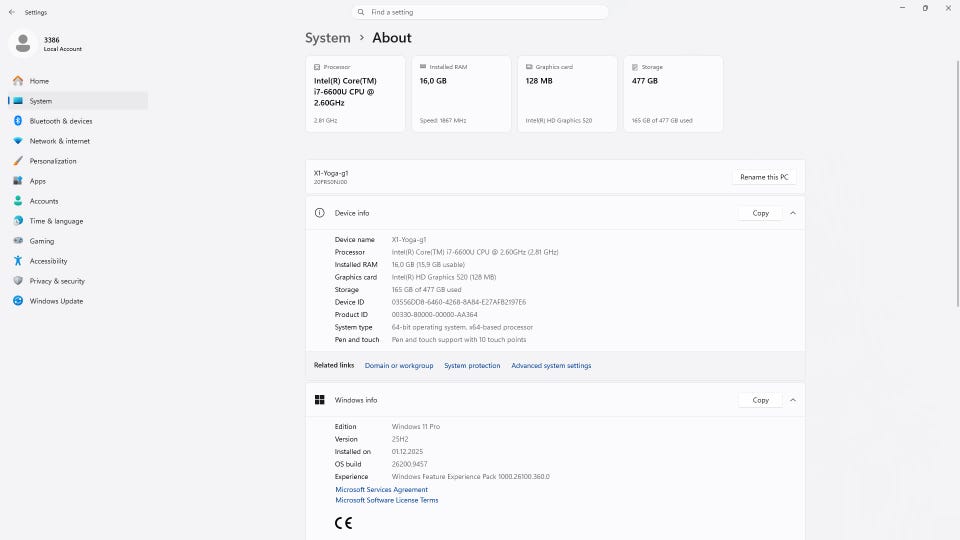The height and width of the screenshot is (540, 960).
Task: Go to Personalization via paintbrush icon
Action: (18, 161)
